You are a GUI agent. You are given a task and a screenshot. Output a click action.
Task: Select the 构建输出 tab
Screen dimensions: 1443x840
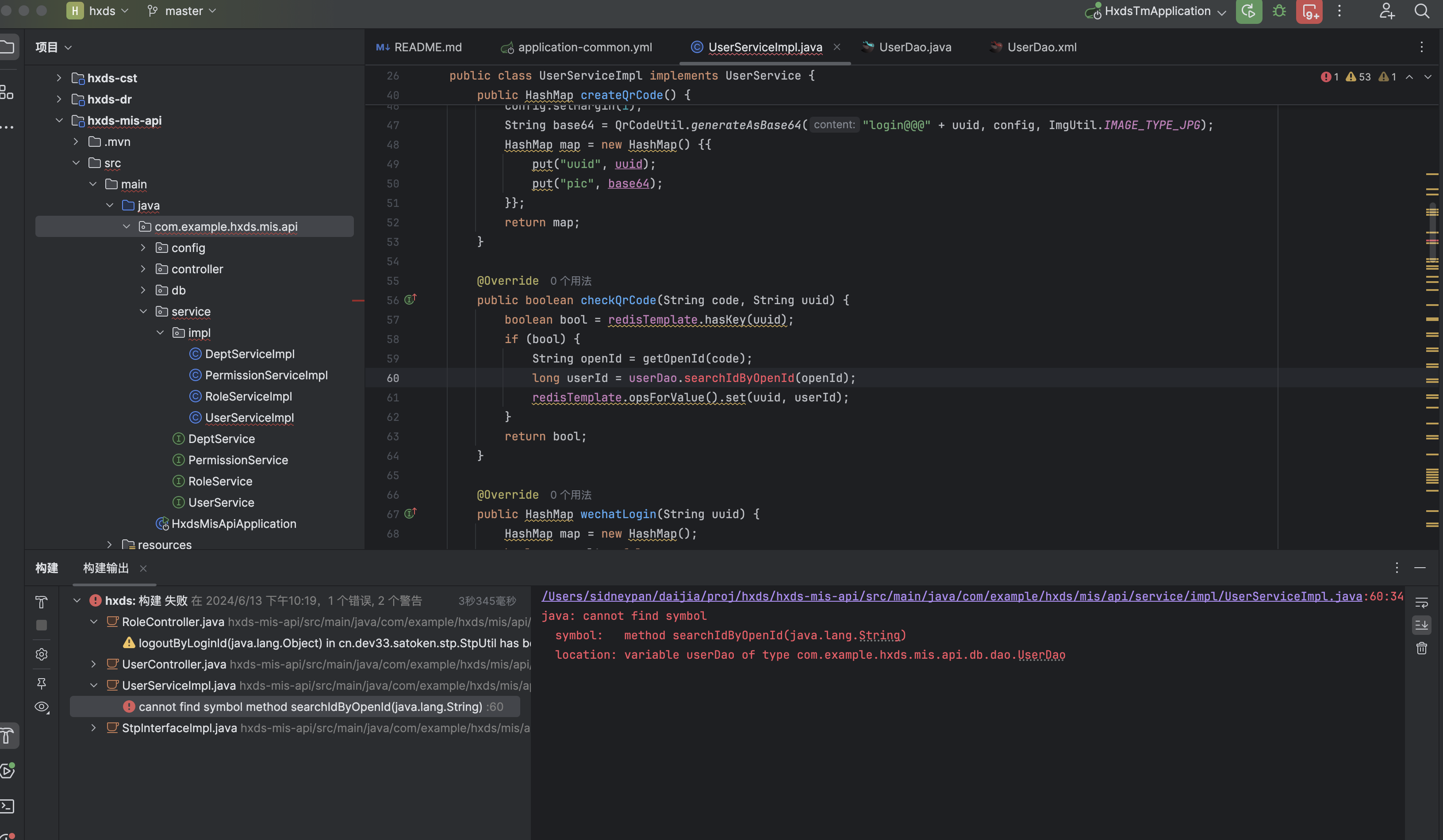coord(106,568)
